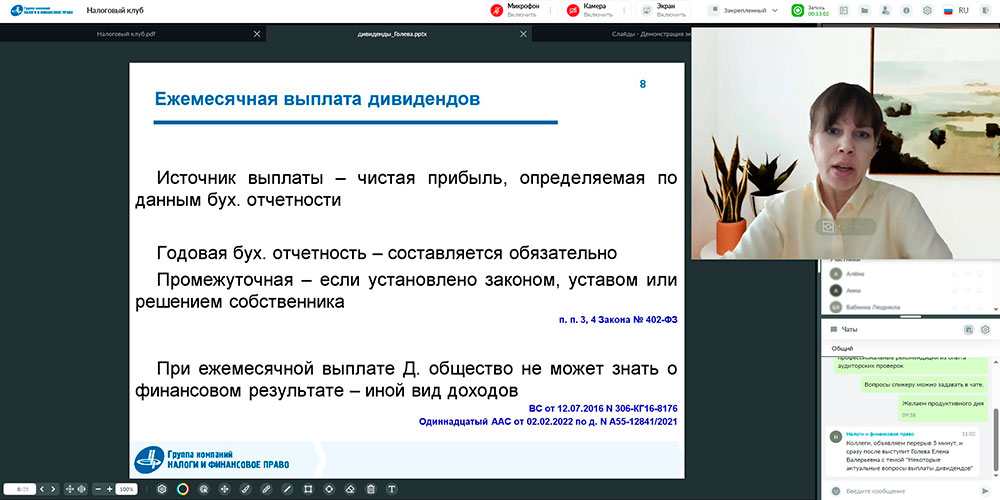
Task: Open the RU language selector
Action: click(963, 10)
